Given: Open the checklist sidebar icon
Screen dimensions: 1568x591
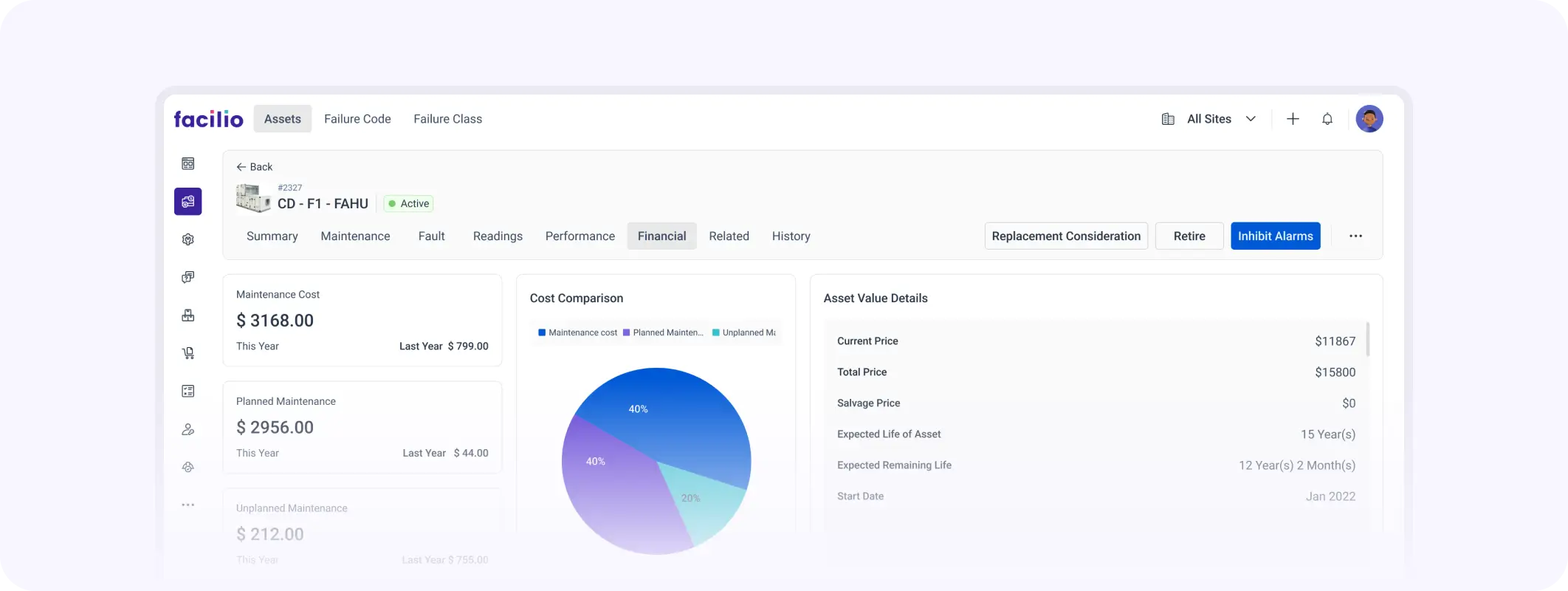Looking at the screenshot, I should coord(188,391).
